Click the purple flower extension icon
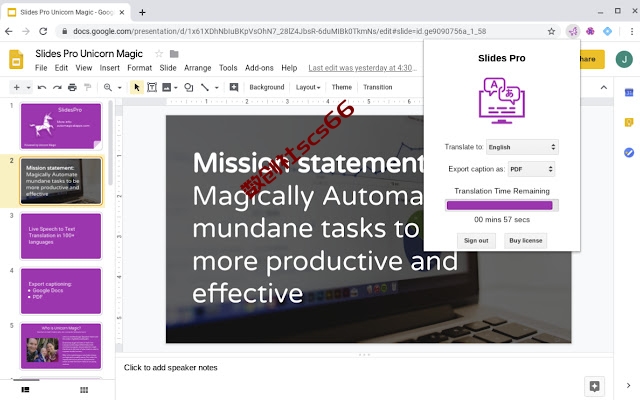Screen dimensions: 640x400 (590, 31)
